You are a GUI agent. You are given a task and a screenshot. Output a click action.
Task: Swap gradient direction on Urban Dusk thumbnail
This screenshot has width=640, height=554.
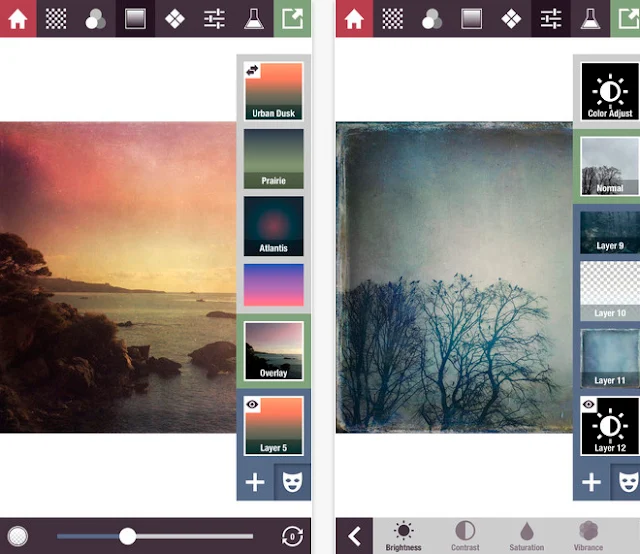tap(252, 70)
